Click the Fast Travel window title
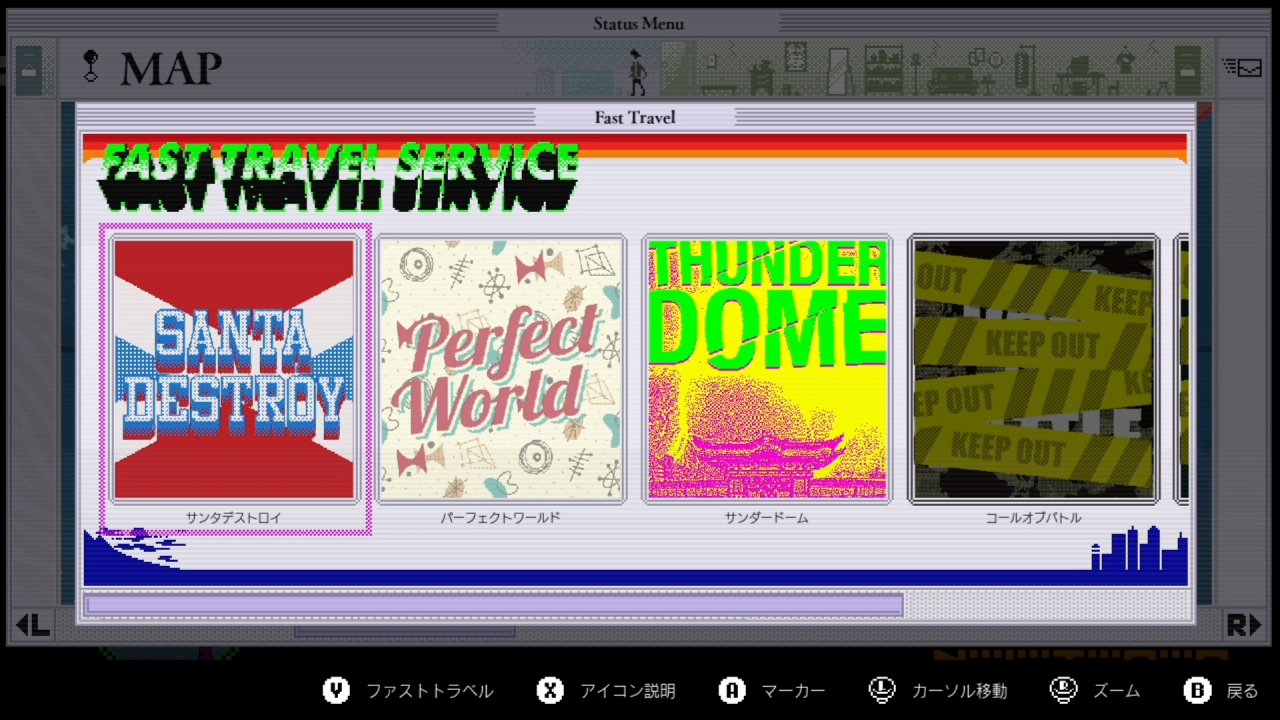 pos(635,117)
